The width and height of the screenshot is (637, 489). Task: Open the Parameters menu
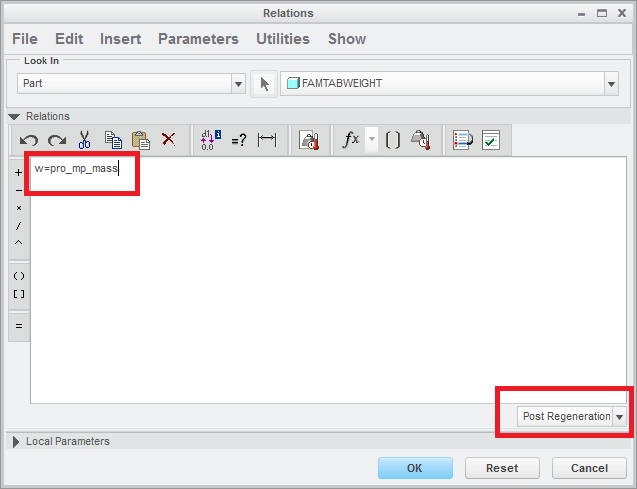click(x=198, y=39)
